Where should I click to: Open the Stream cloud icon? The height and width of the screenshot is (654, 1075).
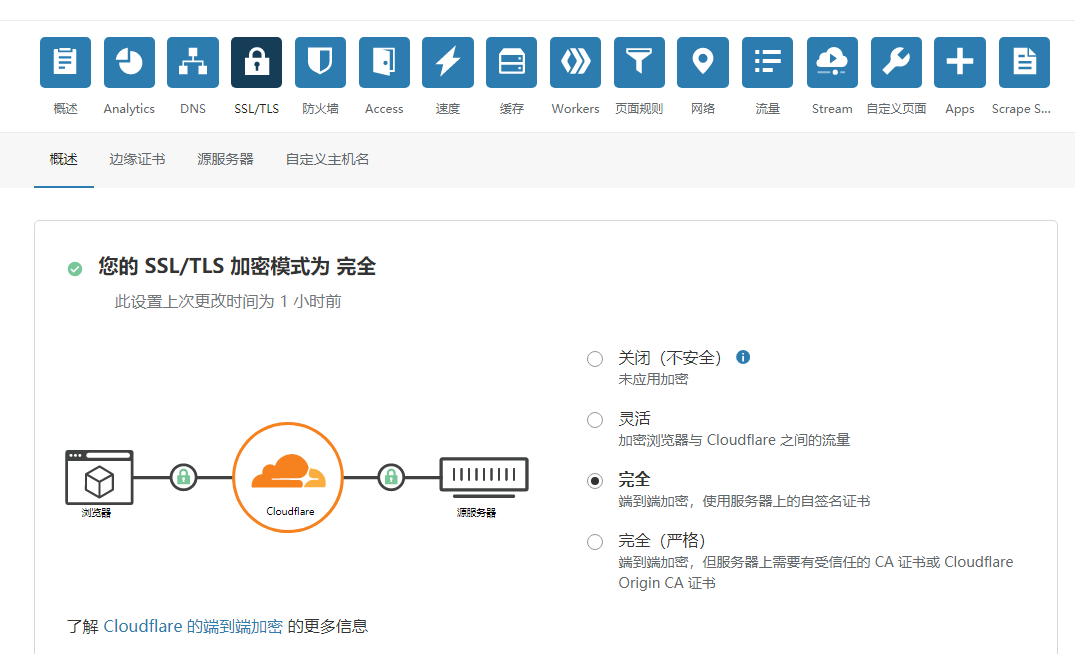pos(832,62)
